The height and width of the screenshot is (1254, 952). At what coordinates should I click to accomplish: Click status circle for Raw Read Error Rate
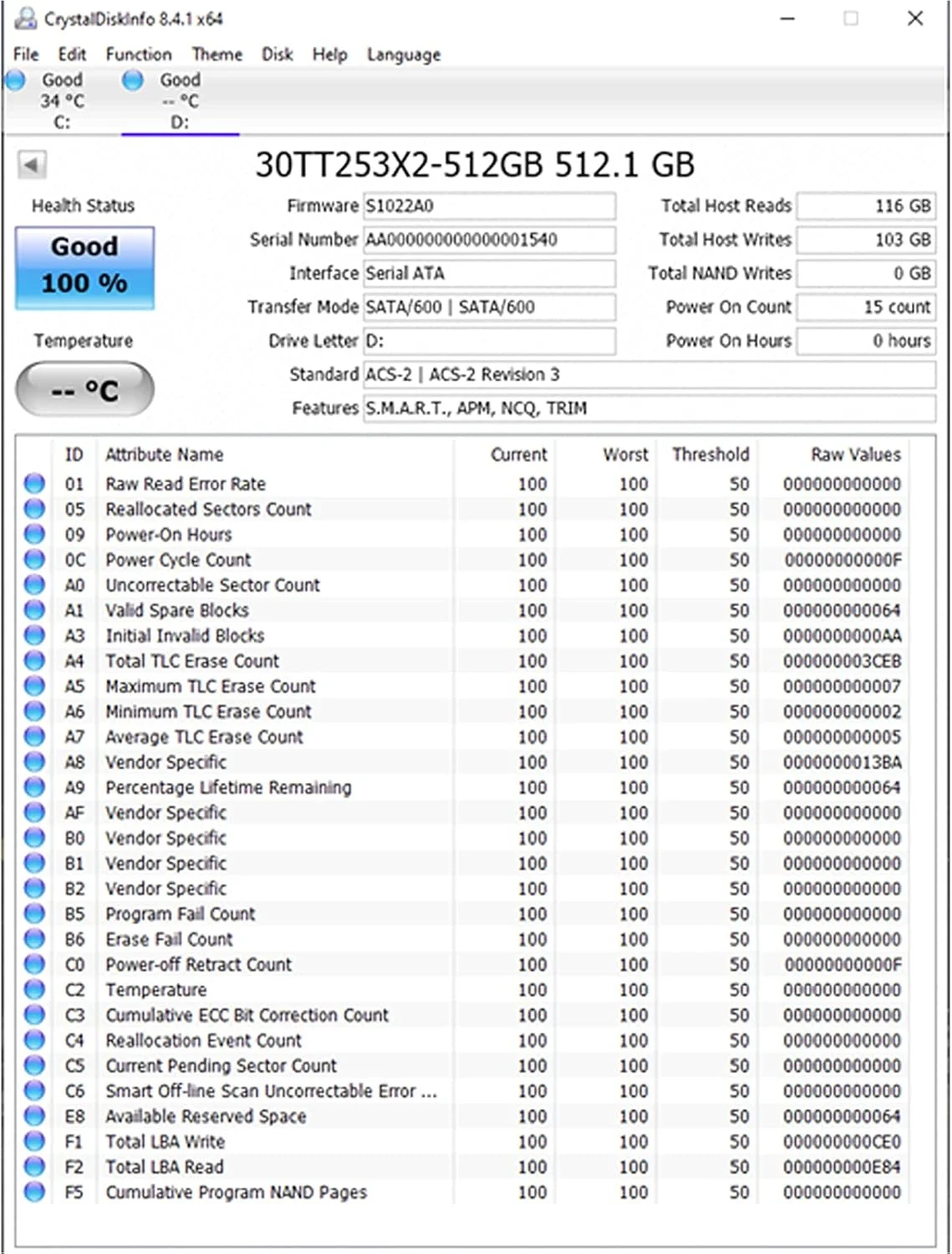click(34, 484)
